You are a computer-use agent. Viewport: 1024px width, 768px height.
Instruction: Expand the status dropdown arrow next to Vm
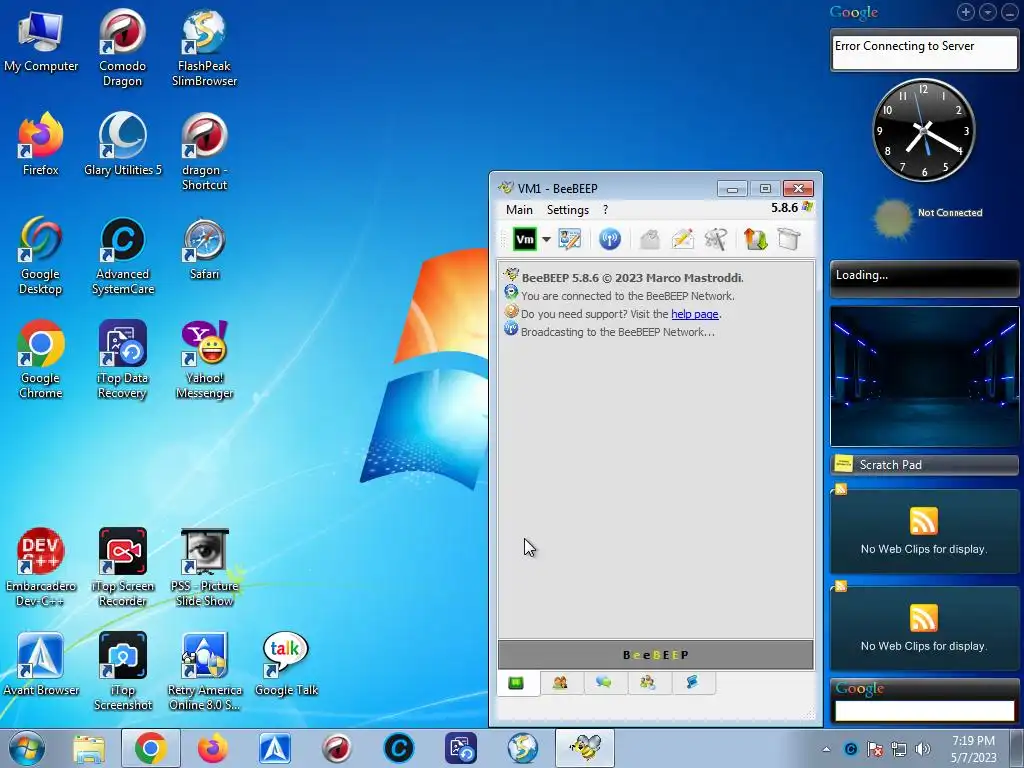pos(547,239)
